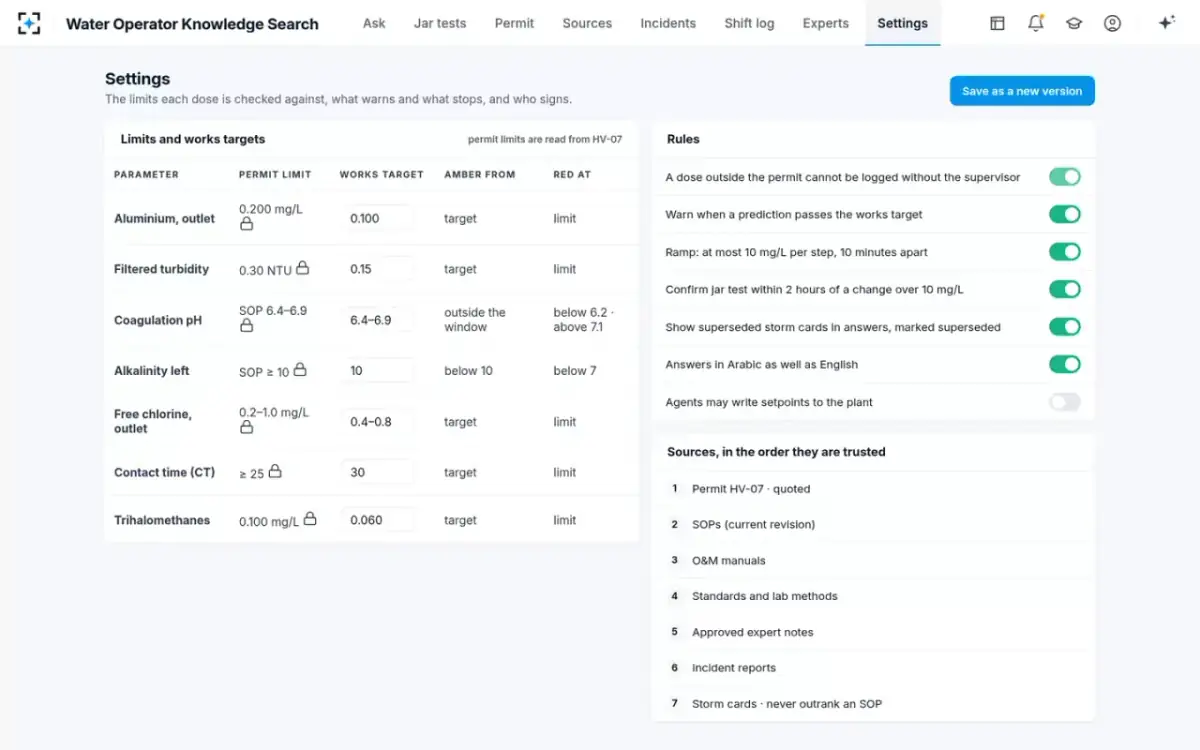Click 'permit limits are read from HV-07' note
This screenshot has width=1200, height=750.
(545, 140)
